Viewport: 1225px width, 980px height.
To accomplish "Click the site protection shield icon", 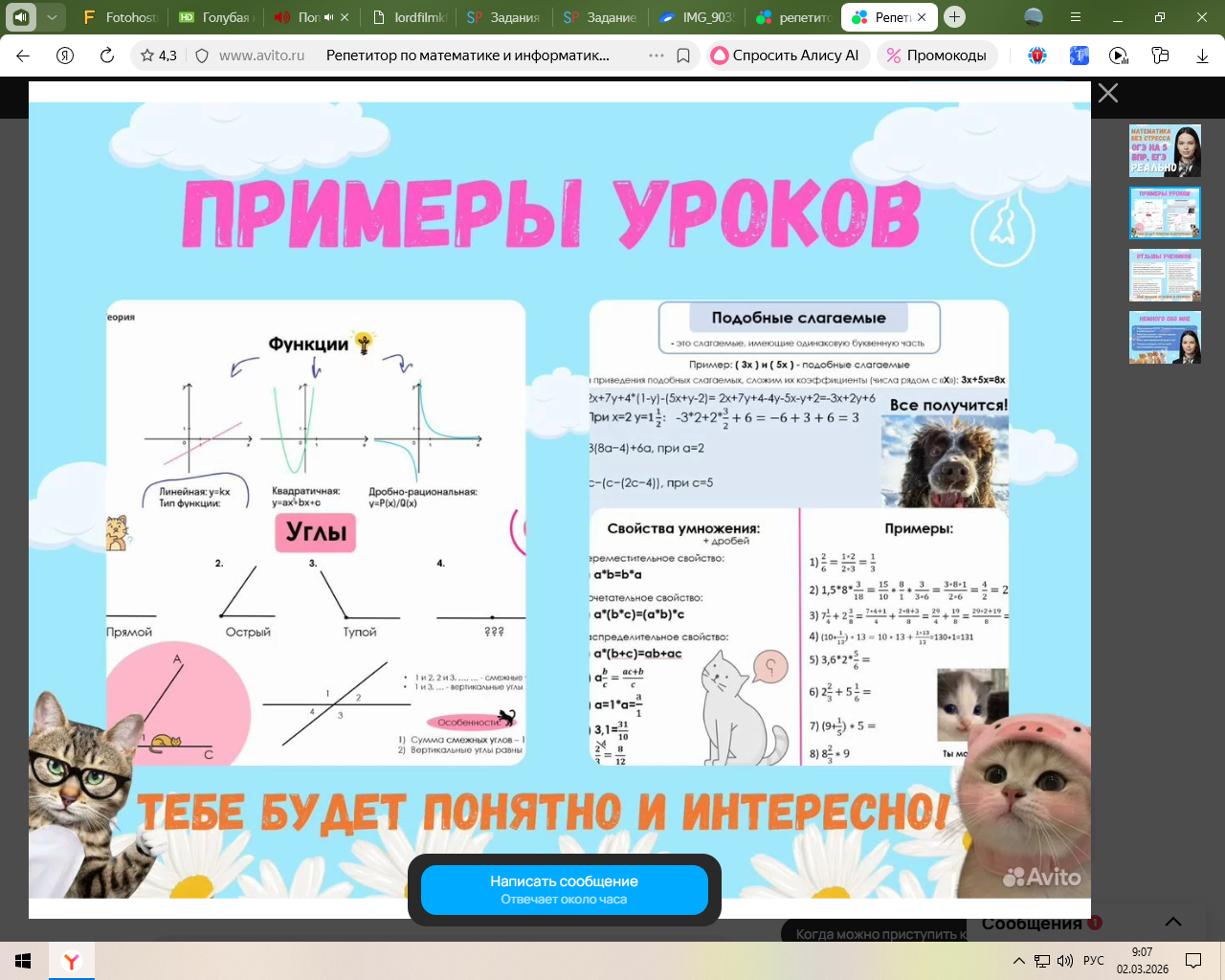I will point(202,56).
